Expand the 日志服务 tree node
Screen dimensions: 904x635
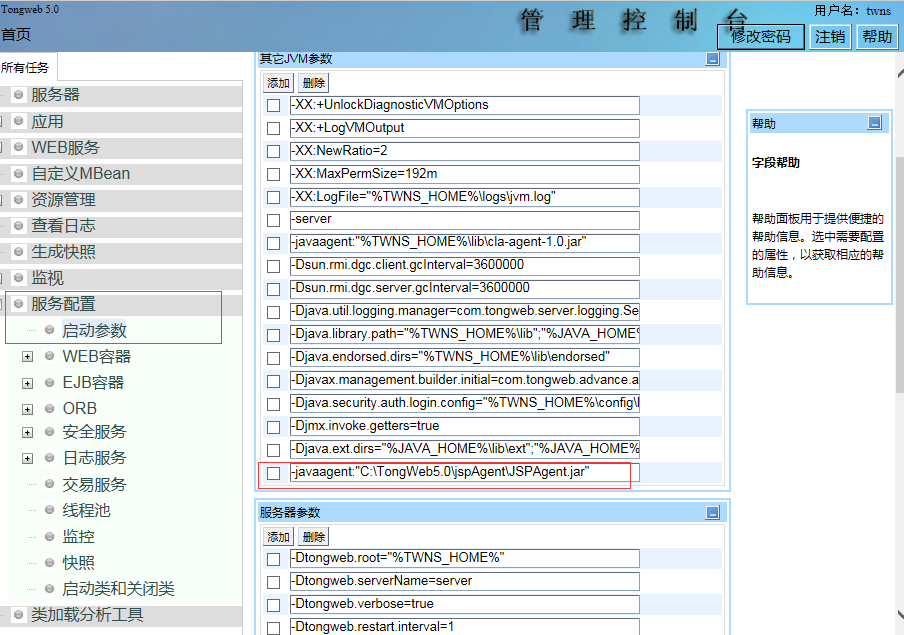[27, 459]
